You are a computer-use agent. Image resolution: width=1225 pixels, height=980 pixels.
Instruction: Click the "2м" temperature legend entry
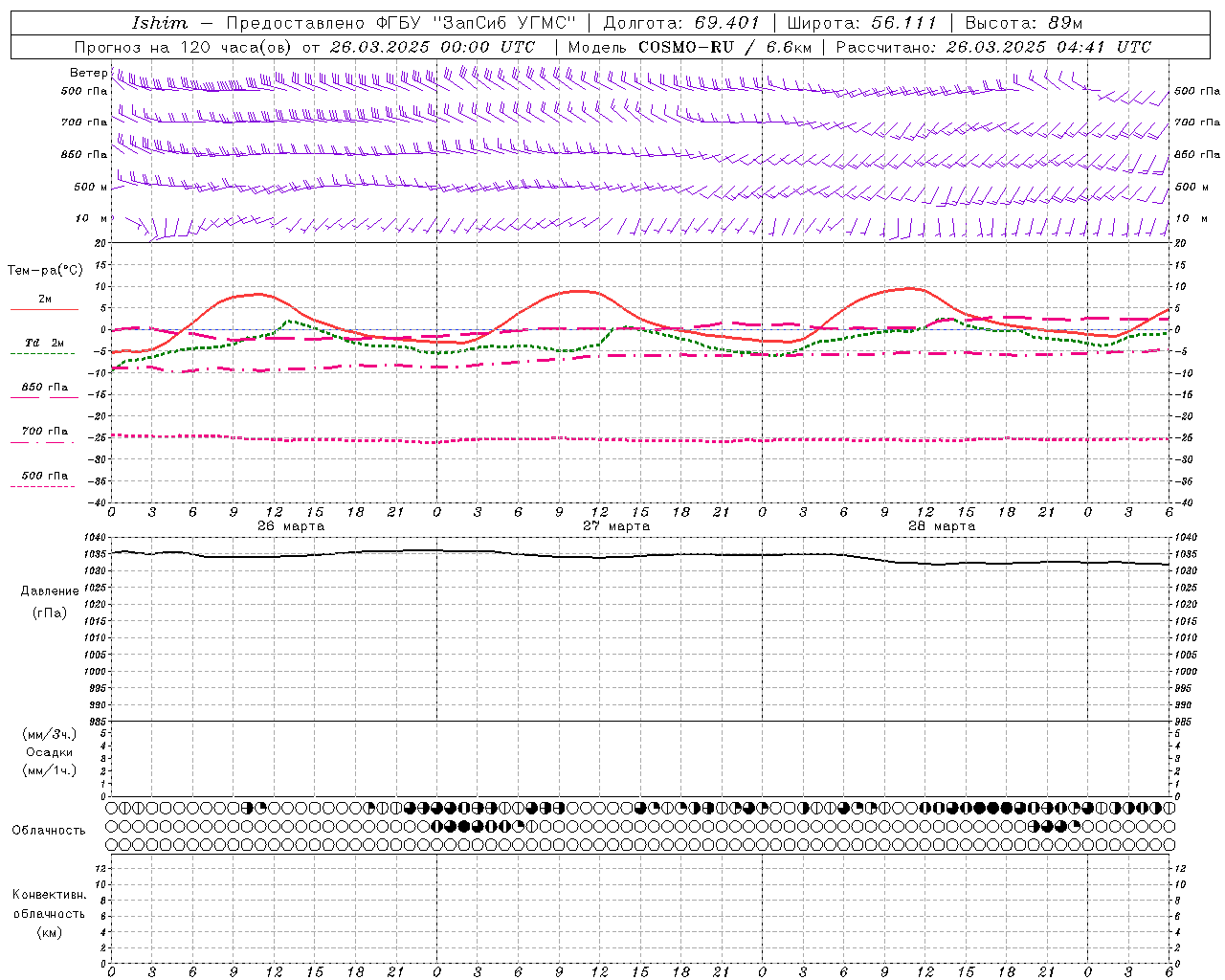pyautogui.click(x=45, y=299)
